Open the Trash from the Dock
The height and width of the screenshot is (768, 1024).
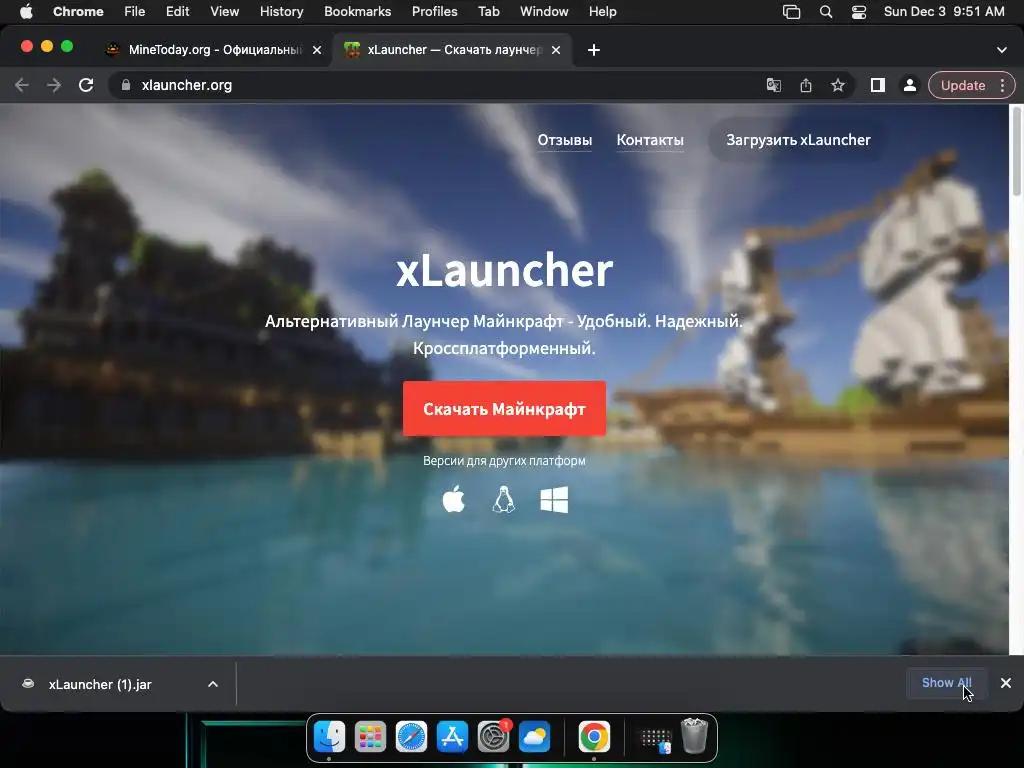tap(694, 736)
